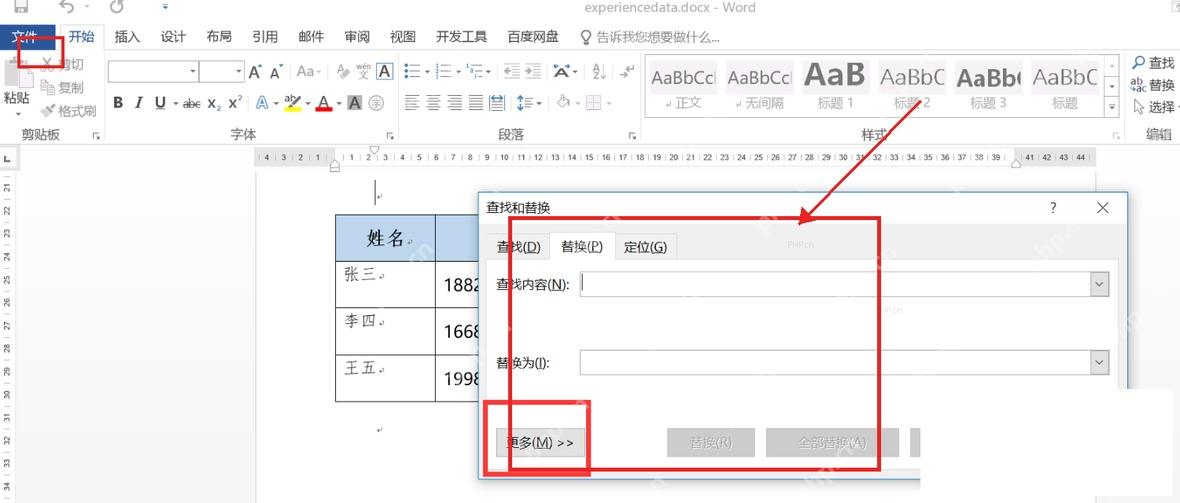Image resolution: width=1180 pixels, height=503 pixels.
Task: Click the shading paint bucket icon
Action: 563,103
